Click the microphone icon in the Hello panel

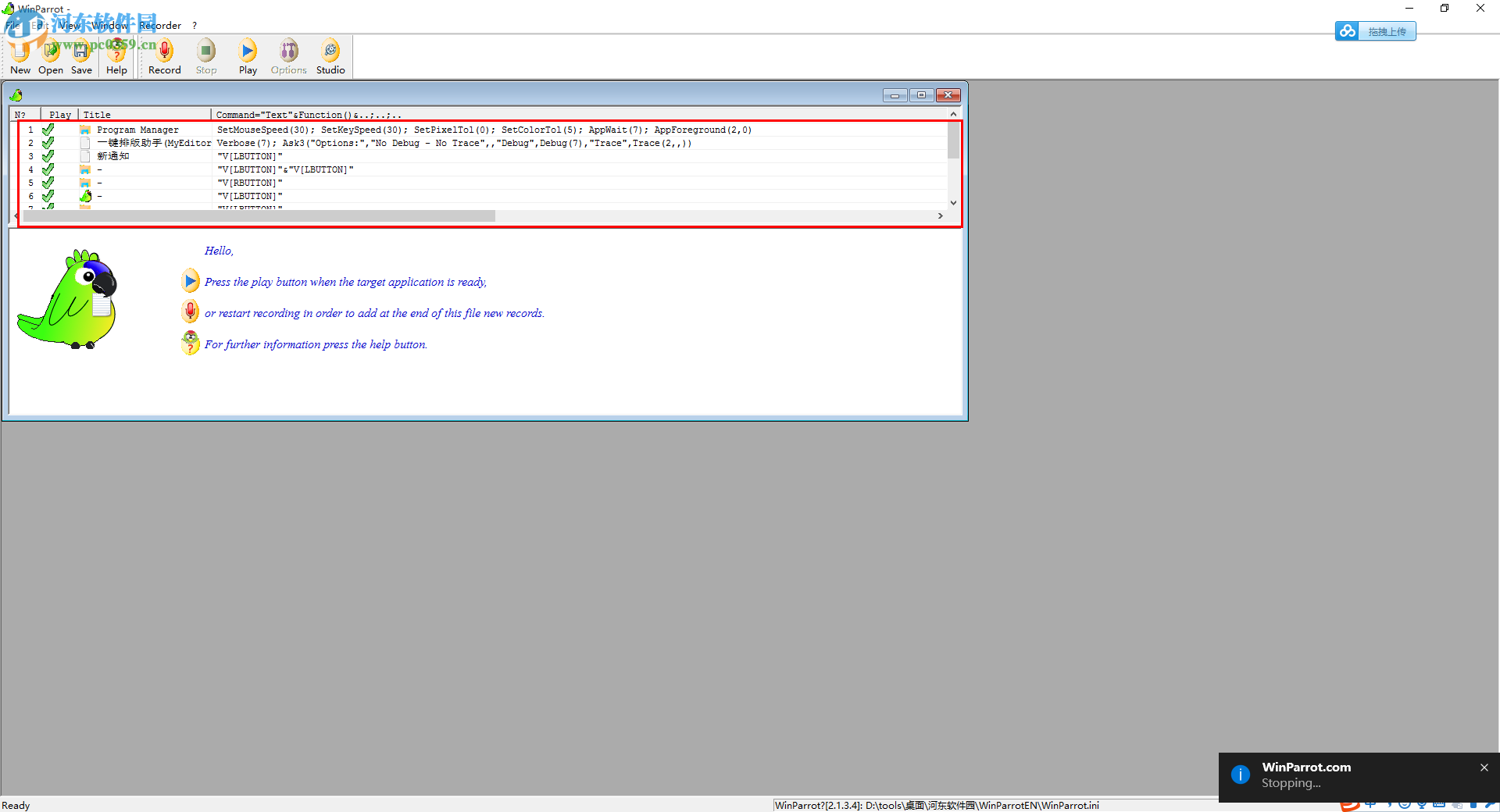coord(191,312)
